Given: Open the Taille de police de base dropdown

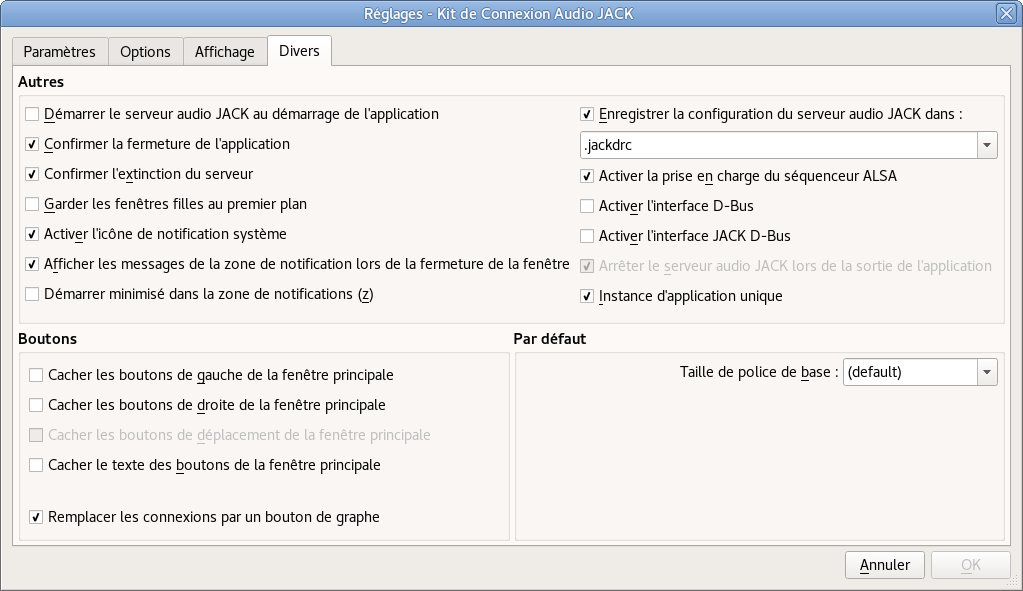Looking at the screenshot, I should (920, 372).
